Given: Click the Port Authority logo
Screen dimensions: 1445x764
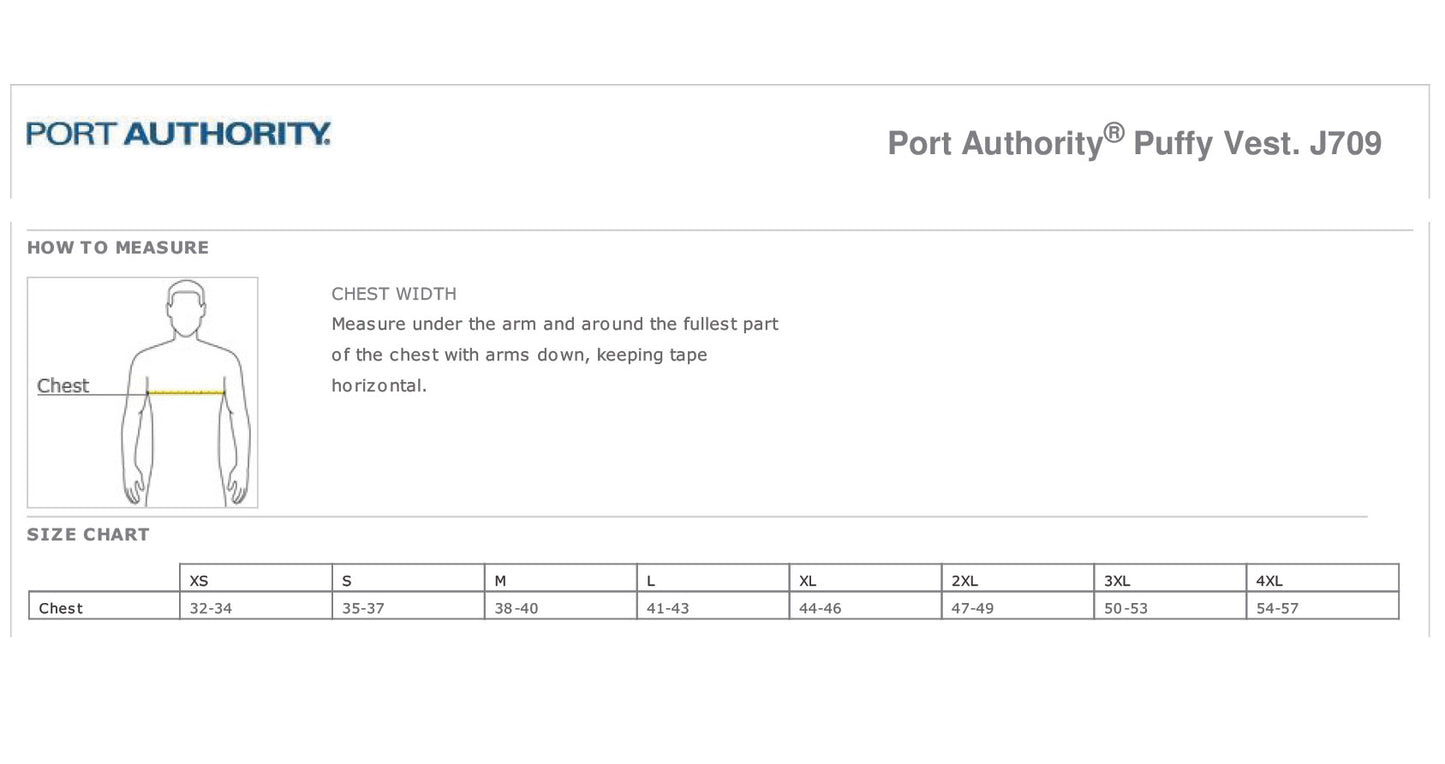Looking at the screenshot, I should (x=178, y=133).
